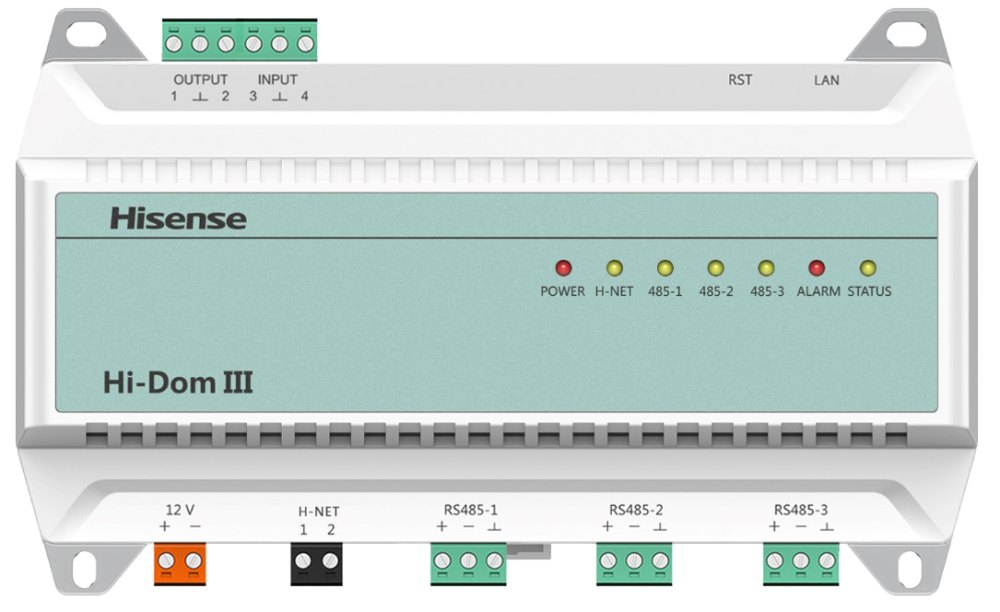Click the H-NET label above black terminal
1000x612 pixels.
319,511
